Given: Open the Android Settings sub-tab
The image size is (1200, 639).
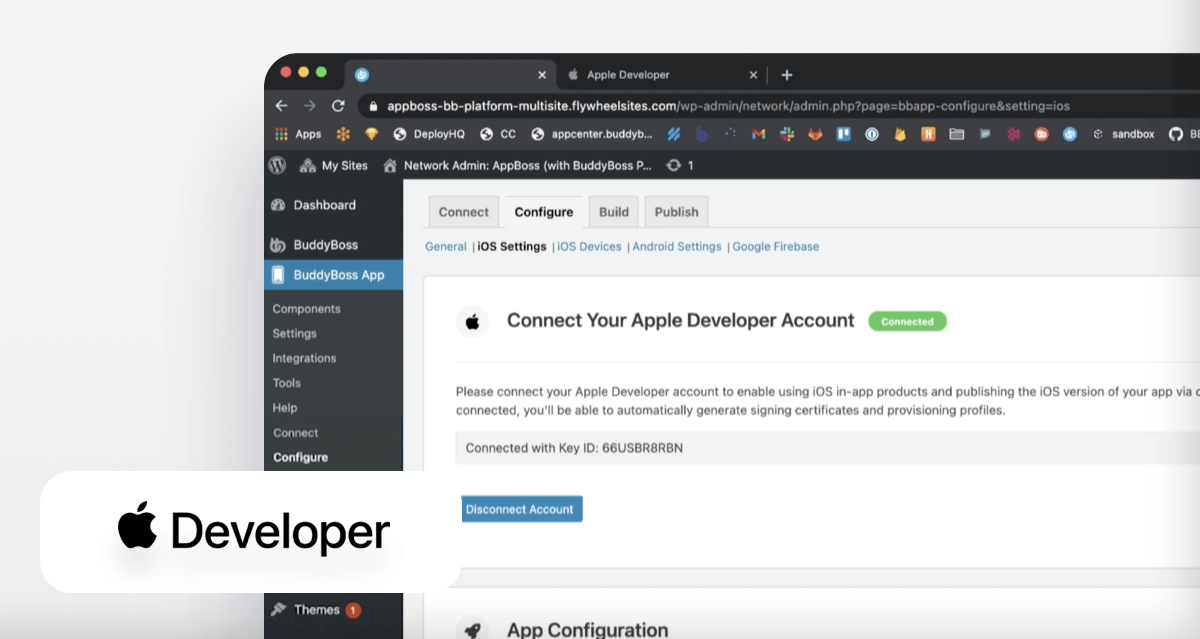Looking at the screenshot, I should pyautogui.click(x=677, y=247).
